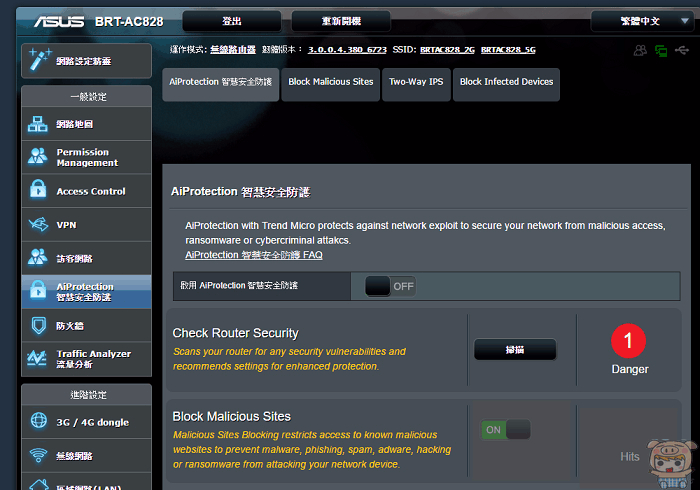Click the 進階設定 section header

88,395
